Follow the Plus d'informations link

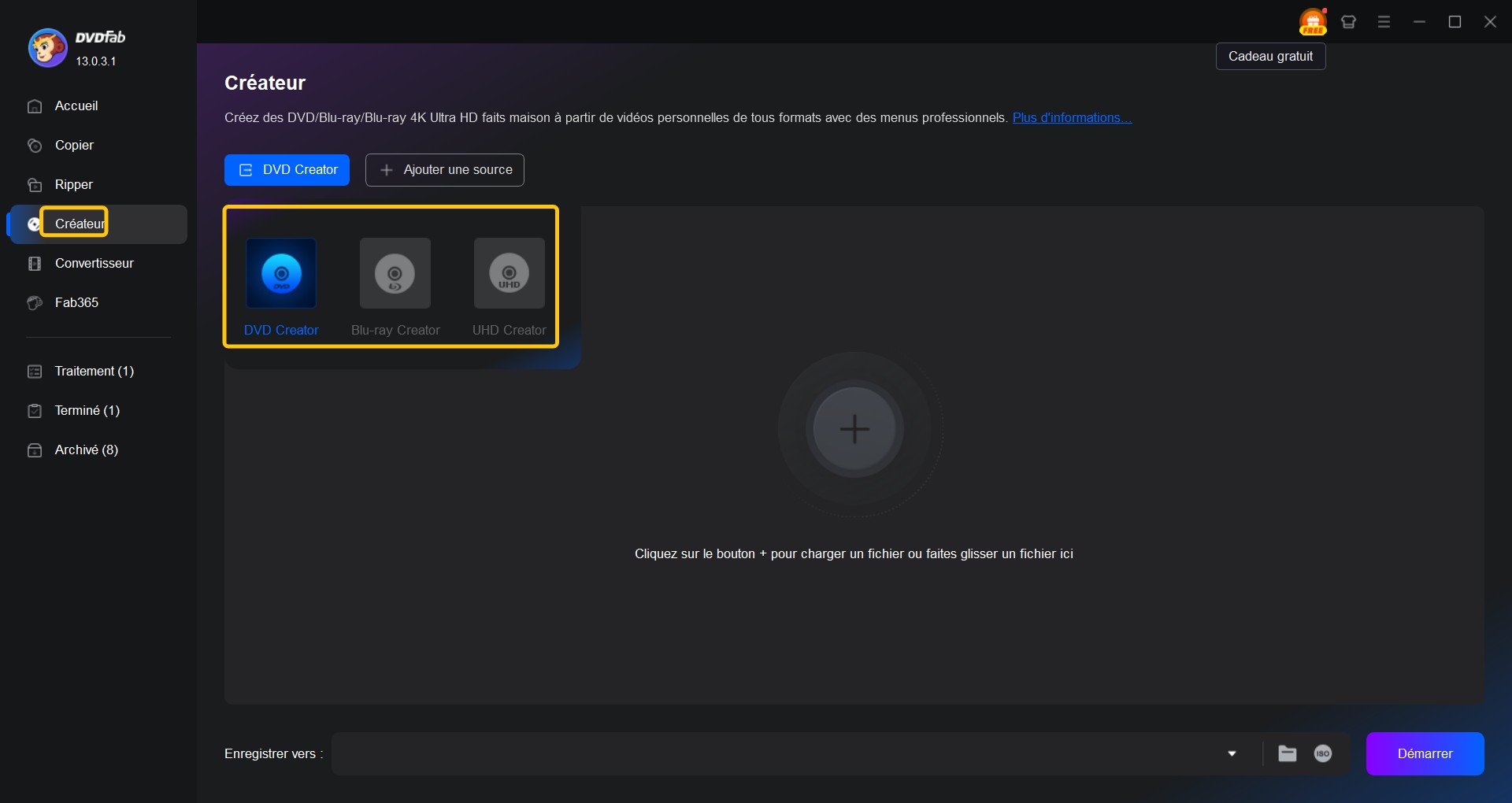click(1071, 118)
